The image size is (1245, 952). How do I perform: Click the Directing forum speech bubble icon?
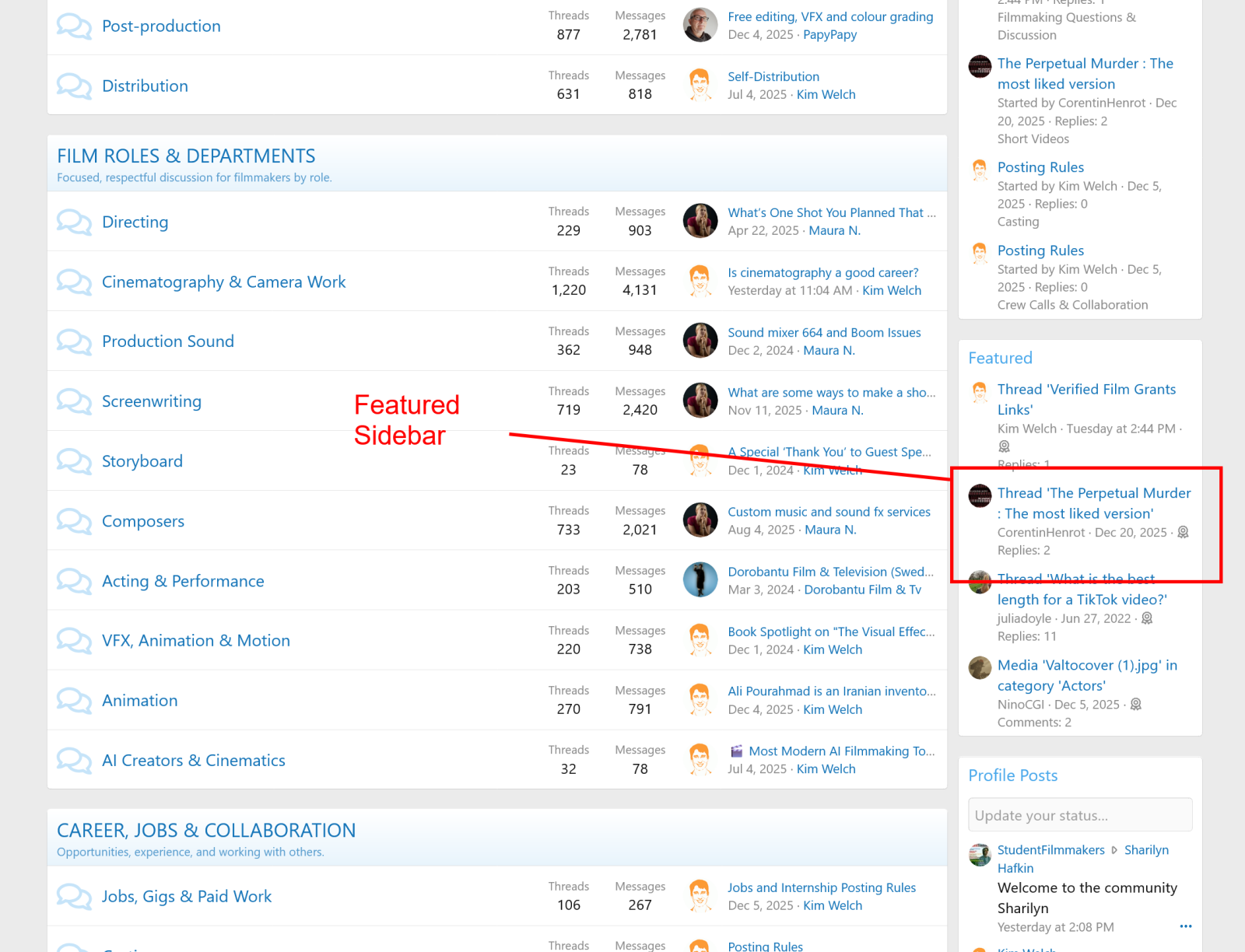74,222
